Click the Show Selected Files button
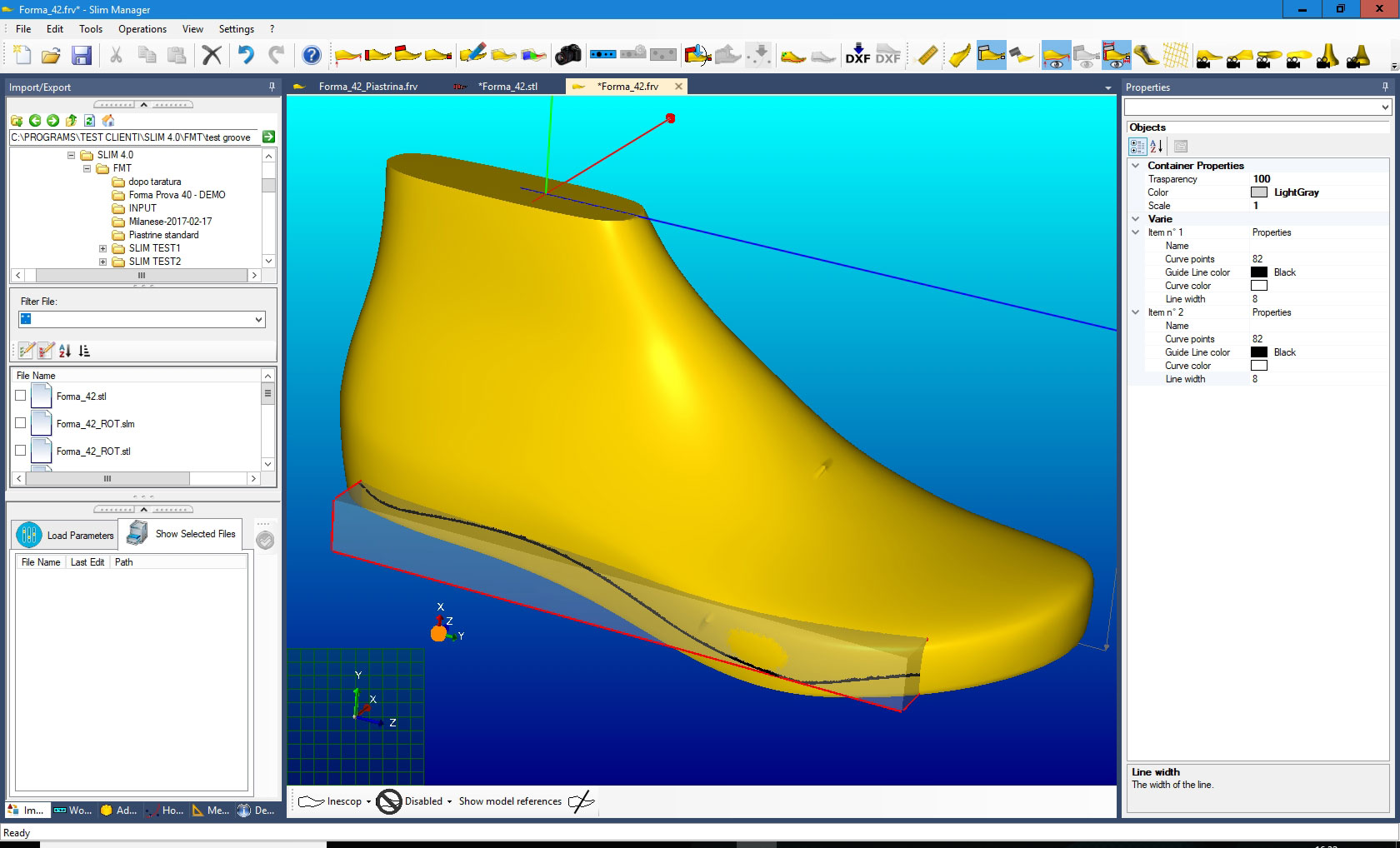Viewport: 1400px width, 848px height. point(182,534)
